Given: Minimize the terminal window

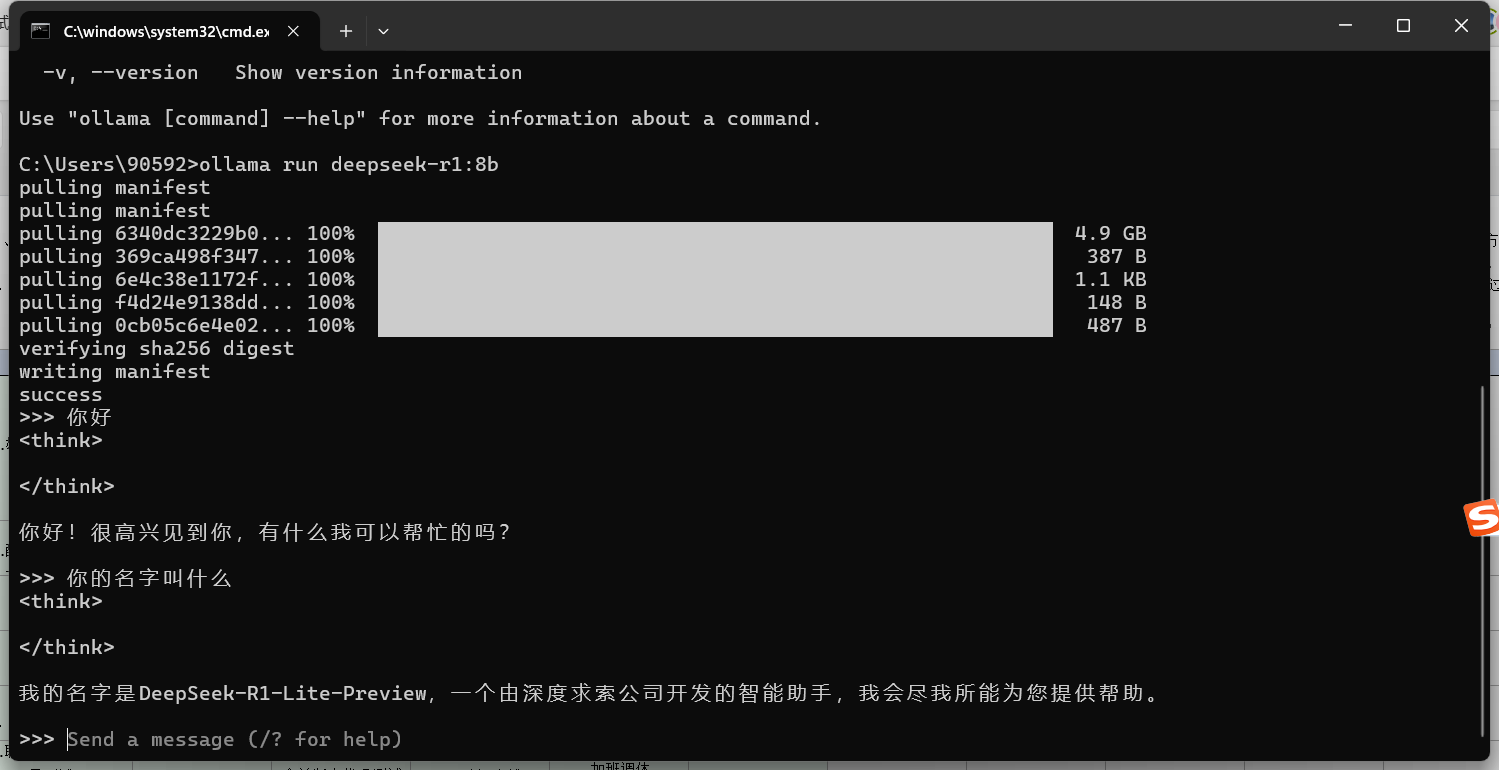Looking at the screenshot, I should [1345, 26].
